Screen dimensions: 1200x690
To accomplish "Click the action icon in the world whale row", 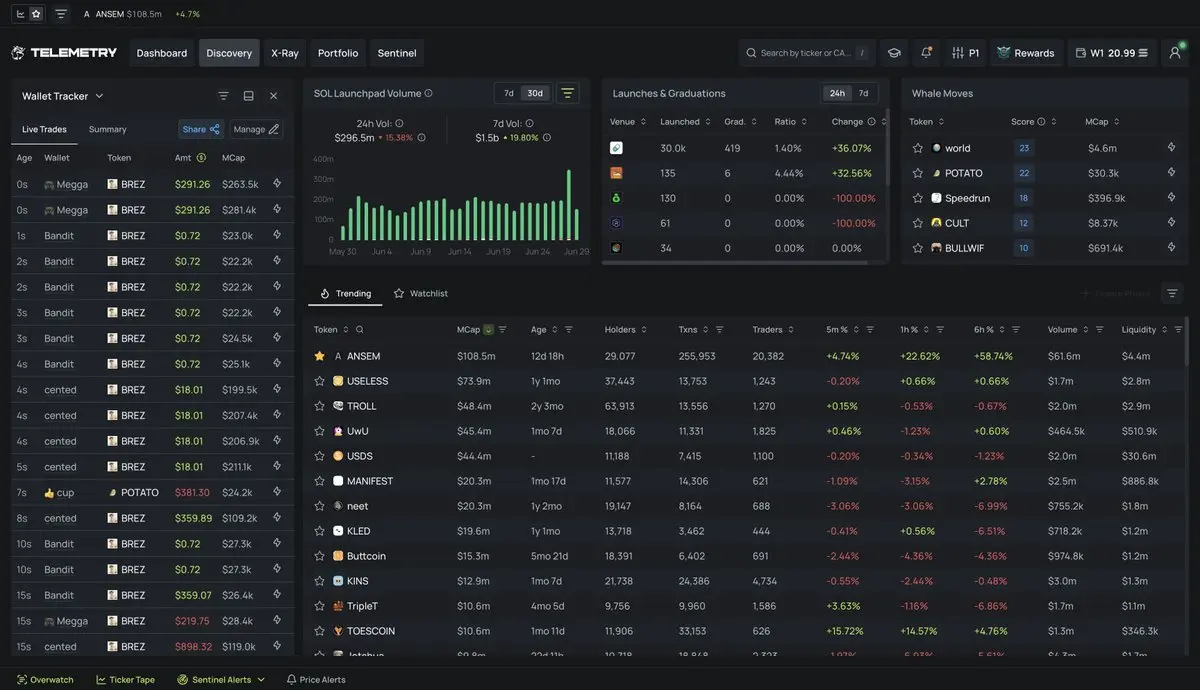I will 1172,147.
